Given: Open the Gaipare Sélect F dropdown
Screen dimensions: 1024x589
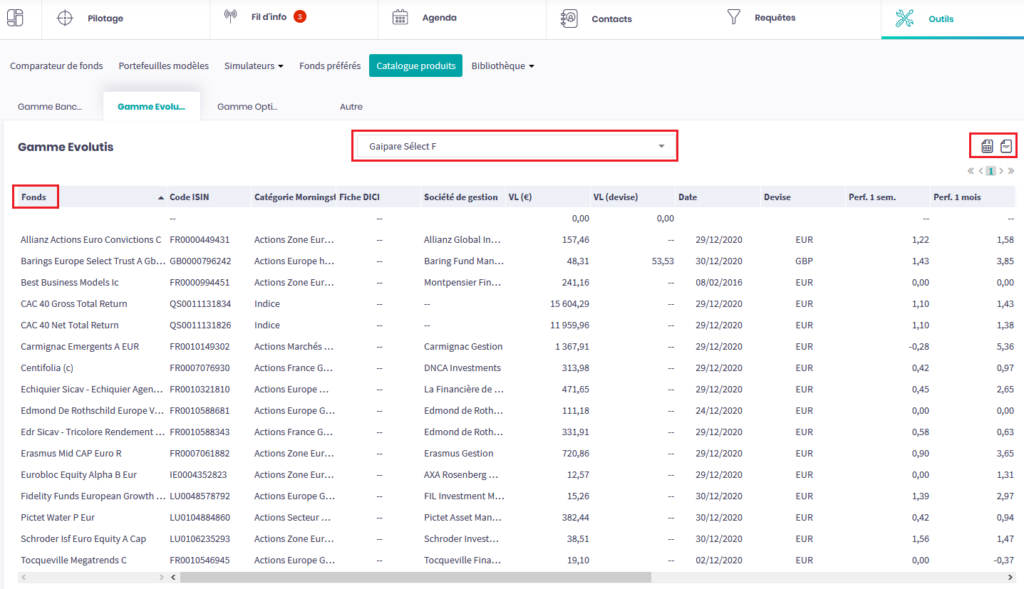Looking at the screenshot, I should tap(515, 146).
